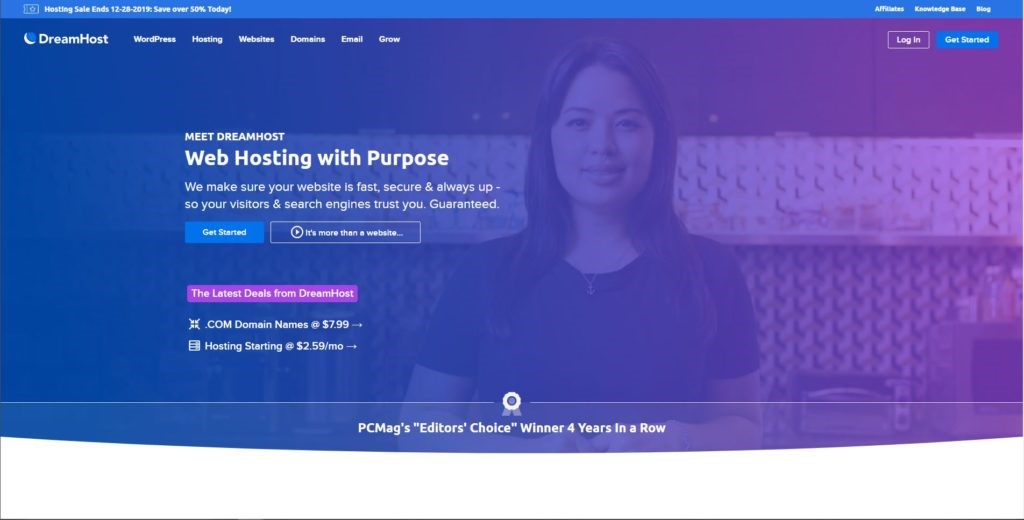Click Get Started in the header
The height and width of the screenshot is (520, 1024).
967,40
